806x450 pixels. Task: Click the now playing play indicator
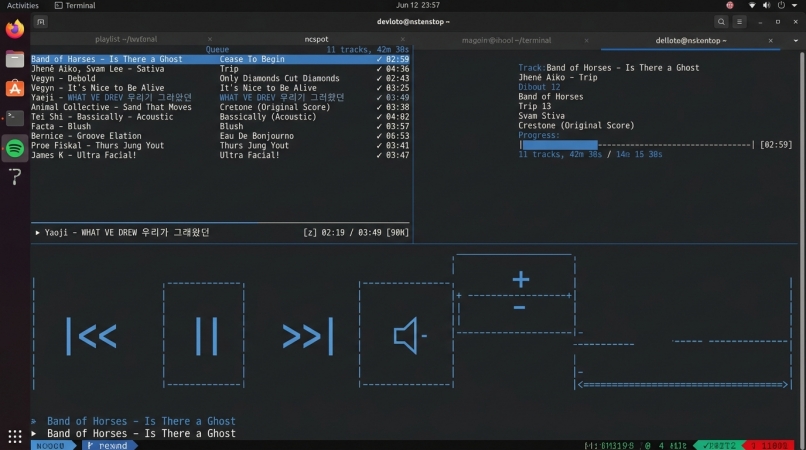(x=38, y=233)
